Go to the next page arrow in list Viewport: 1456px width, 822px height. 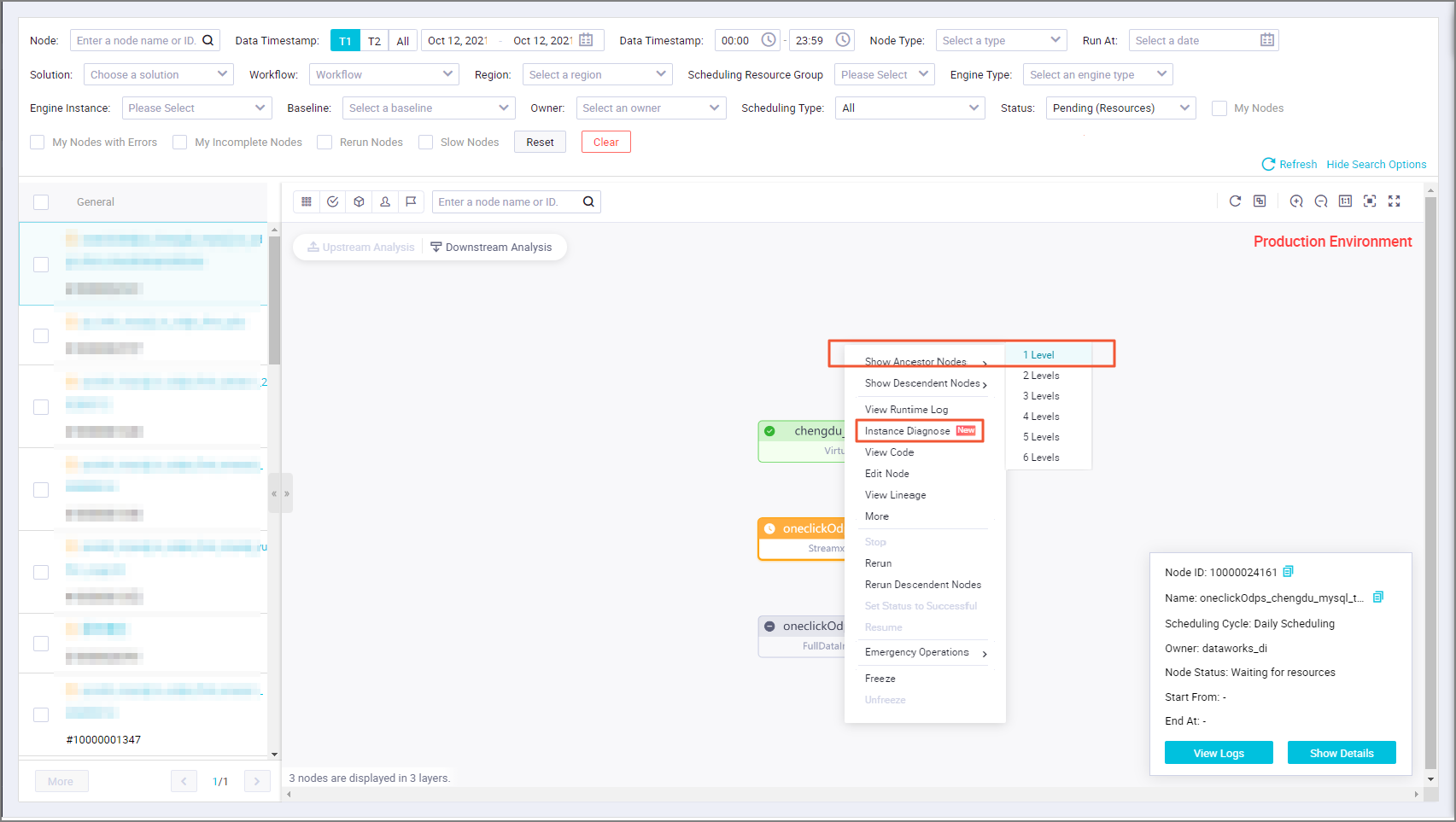pos(257,781)
